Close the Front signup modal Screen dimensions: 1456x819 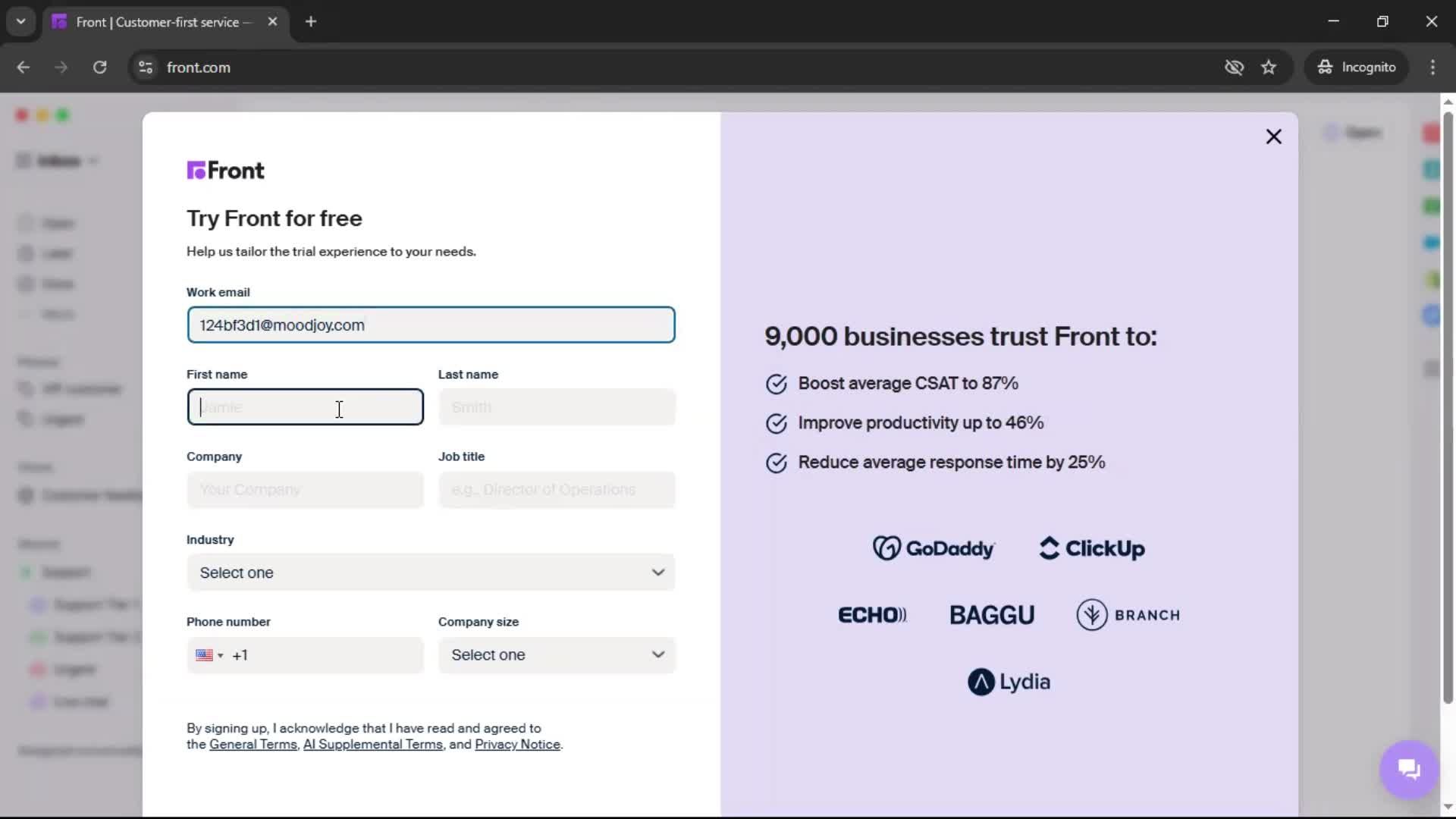(1273, 136)
